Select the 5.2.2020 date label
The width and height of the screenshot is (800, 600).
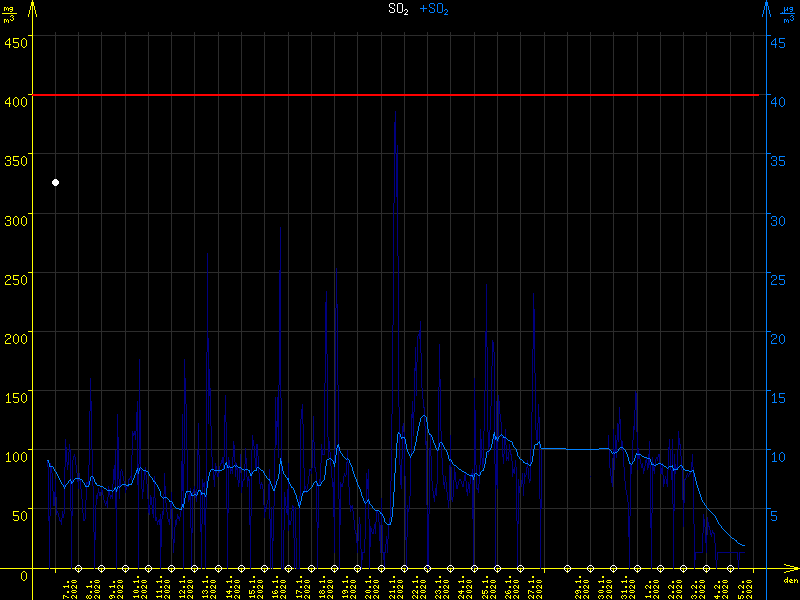pos(741,588)
